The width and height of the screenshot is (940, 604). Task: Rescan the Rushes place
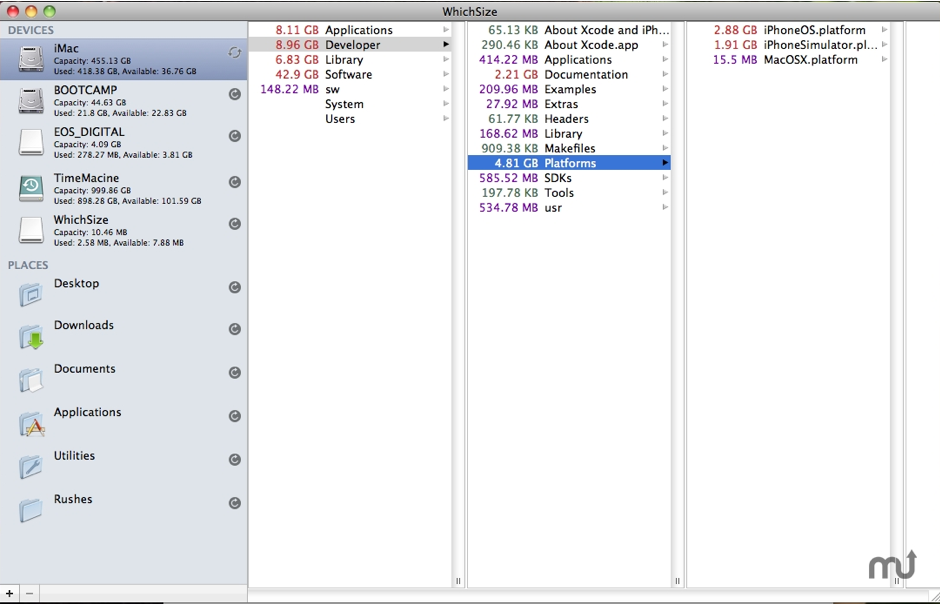(x=235, y=503)
